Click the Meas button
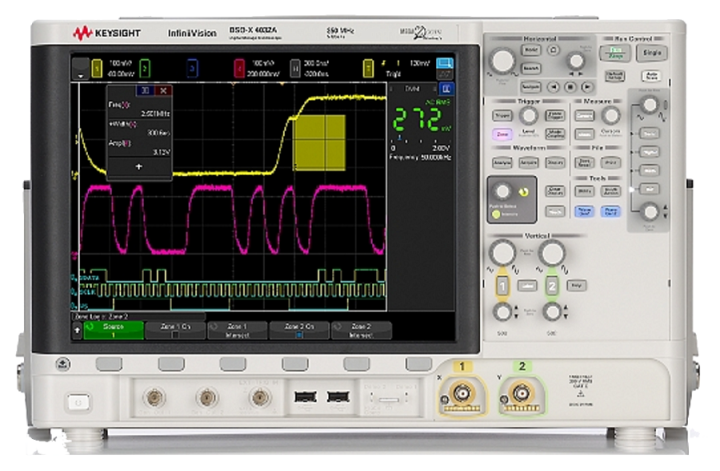The image size is (720, 471). (x=585, y=135)
